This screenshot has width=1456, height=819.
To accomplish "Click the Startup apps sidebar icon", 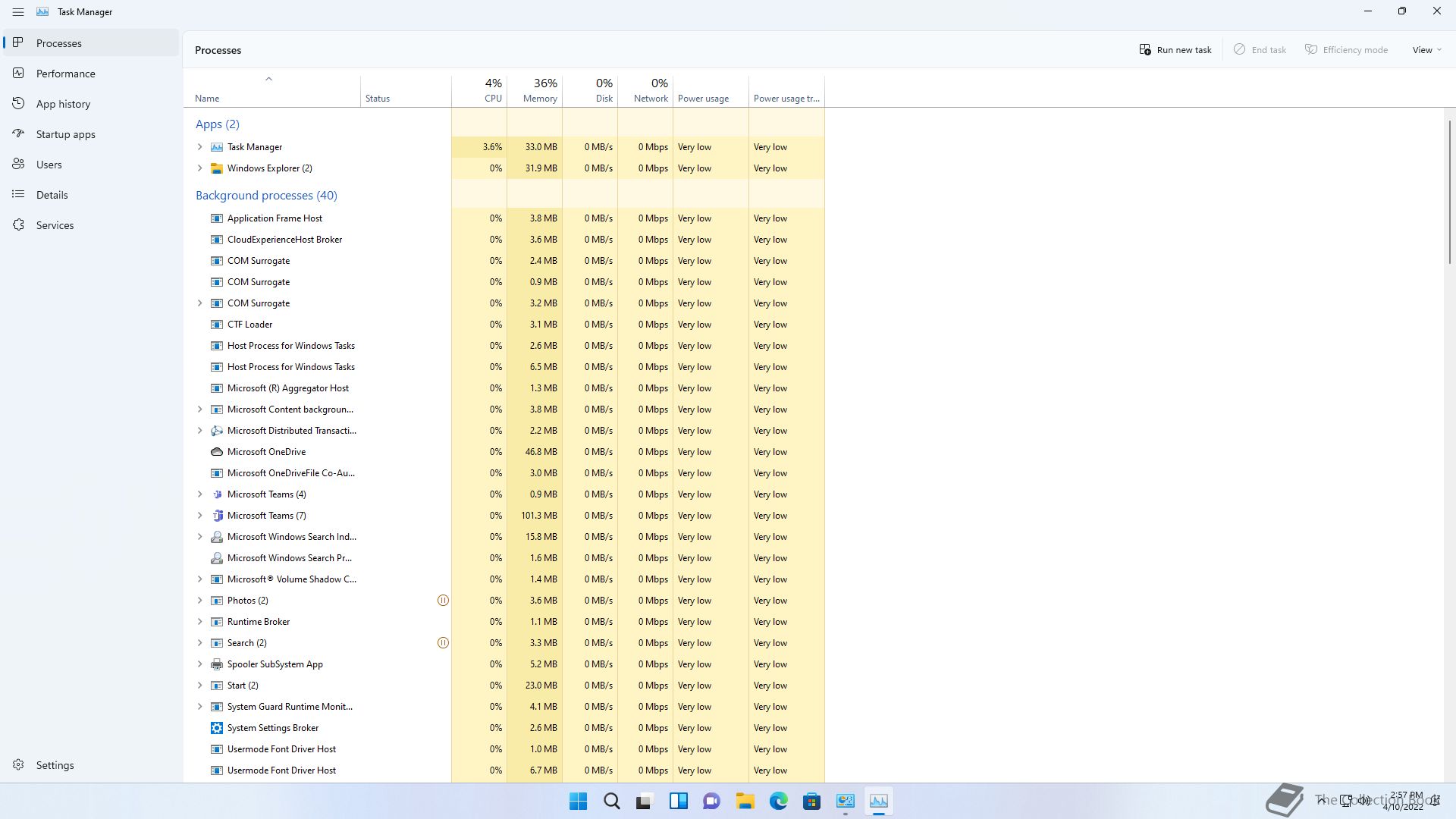I will pos(18,133).
